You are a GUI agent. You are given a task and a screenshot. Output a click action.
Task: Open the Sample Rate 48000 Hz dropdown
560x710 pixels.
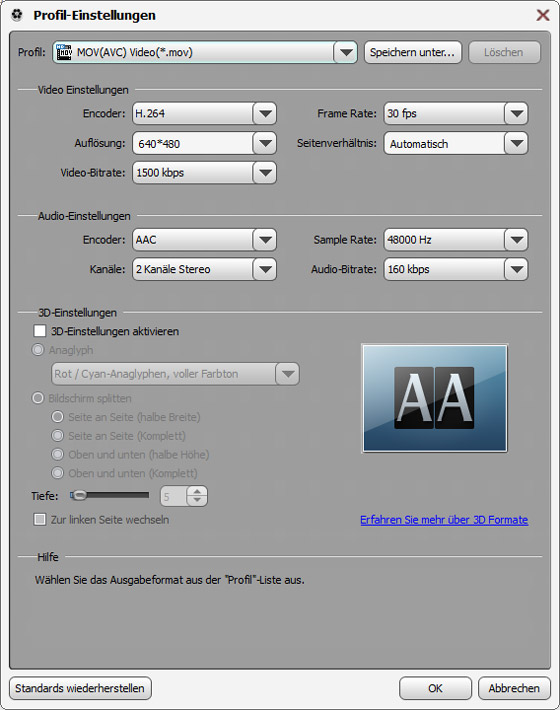(517, 240)
